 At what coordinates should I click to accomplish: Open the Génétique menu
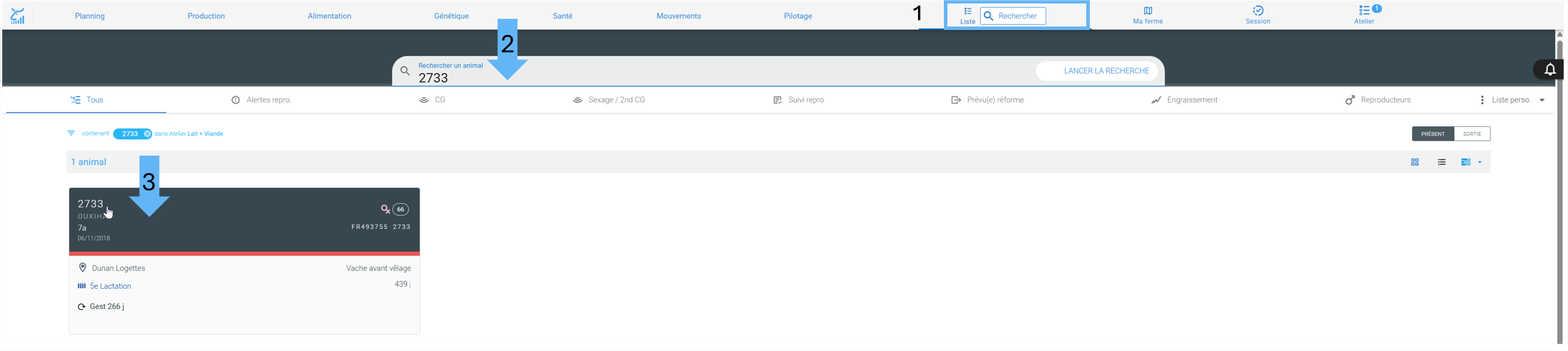tap(452, 16)
